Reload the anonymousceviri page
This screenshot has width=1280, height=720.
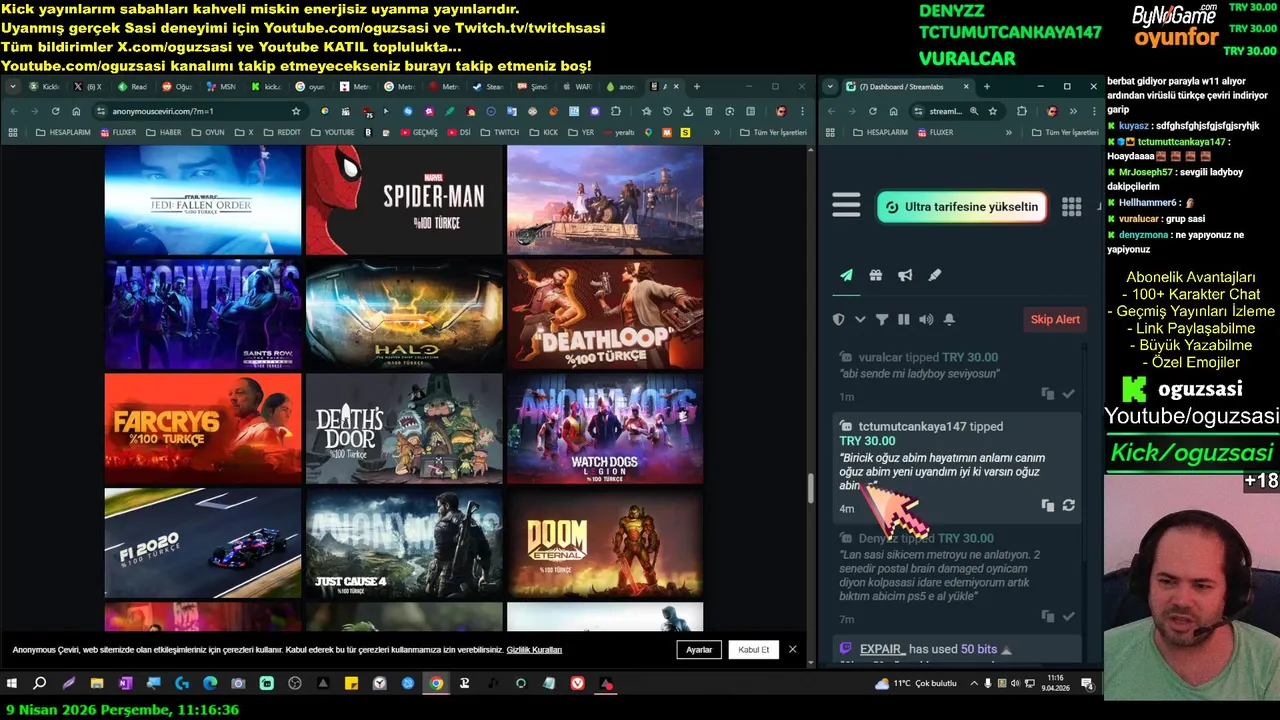[55, 111]
